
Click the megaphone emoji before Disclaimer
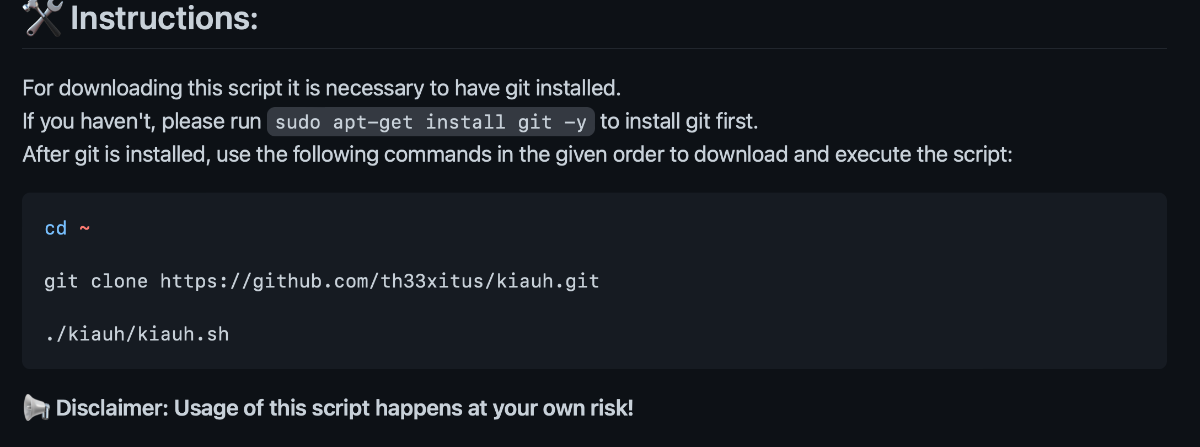click(36, 408)
